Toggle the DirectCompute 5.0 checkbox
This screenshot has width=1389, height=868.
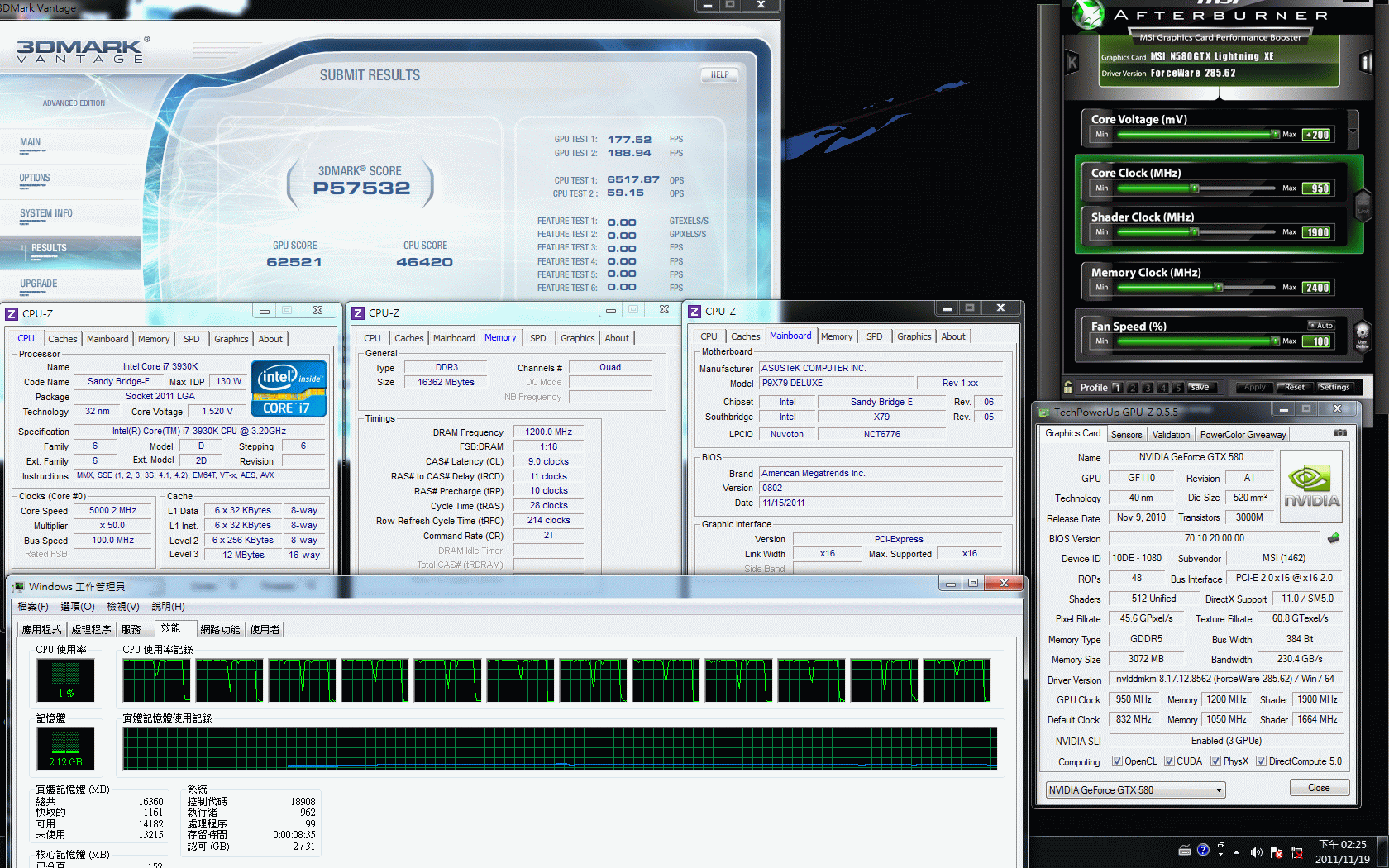pyautogui.click(x=1261, y=761)
